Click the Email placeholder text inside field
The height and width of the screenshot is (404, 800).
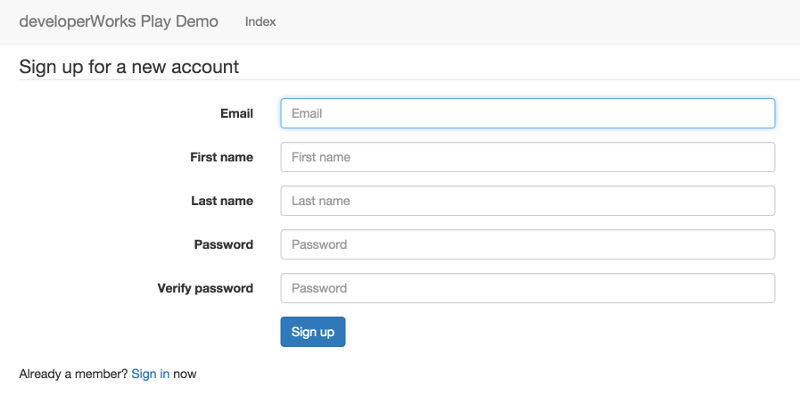(306, 113)
